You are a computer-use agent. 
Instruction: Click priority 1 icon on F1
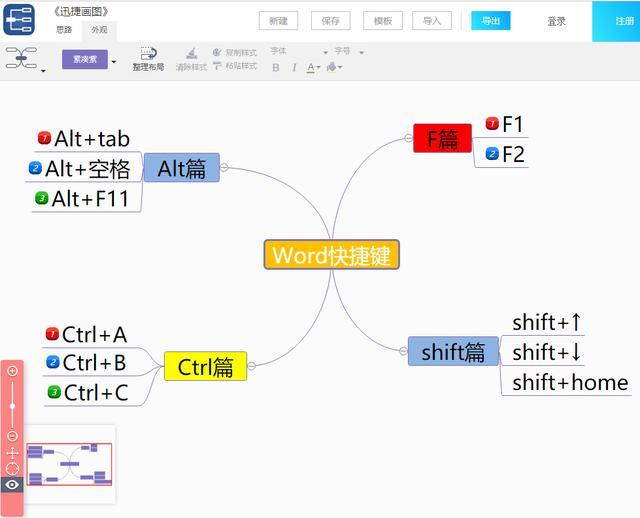click(492, 123)
